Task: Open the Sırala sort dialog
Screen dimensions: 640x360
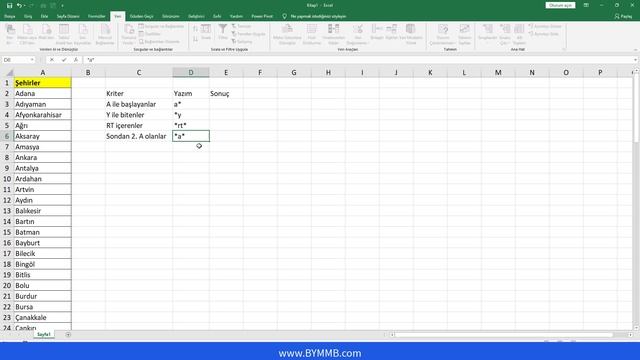Action: pyautogui.click(x=206, y=32)
